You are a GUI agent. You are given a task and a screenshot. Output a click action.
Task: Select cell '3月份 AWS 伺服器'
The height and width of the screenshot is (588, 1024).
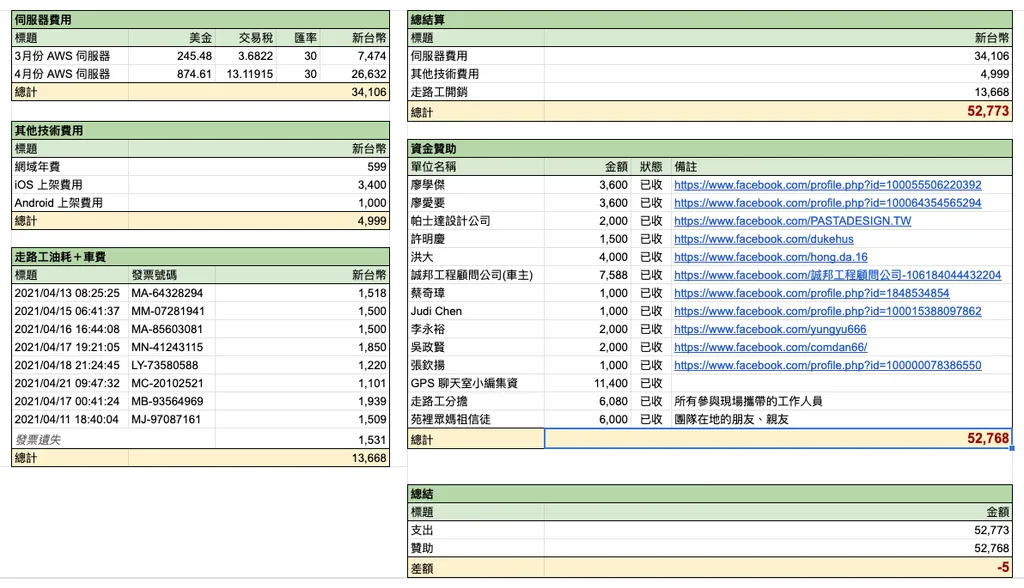(x=70, y=56)
